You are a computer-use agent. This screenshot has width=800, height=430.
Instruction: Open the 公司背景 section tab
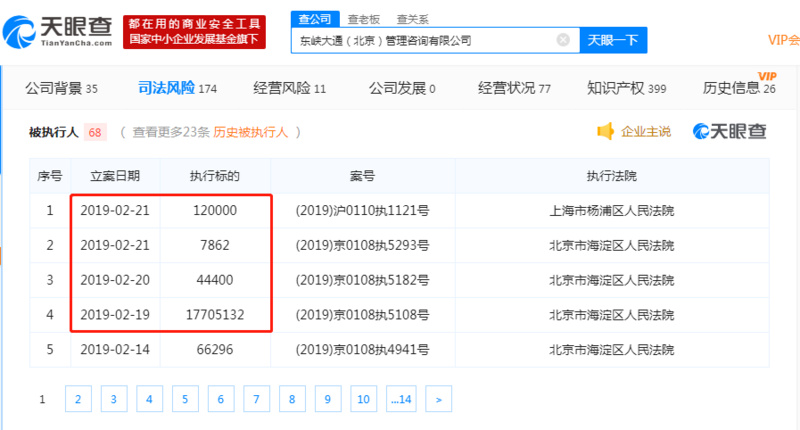coord(60,88)
